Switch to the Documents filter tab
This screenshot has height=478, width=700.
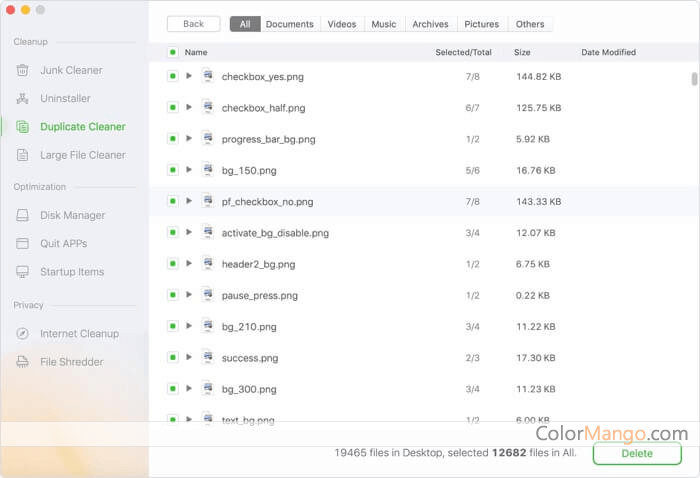pyautogui.click(x=289, y=24)
